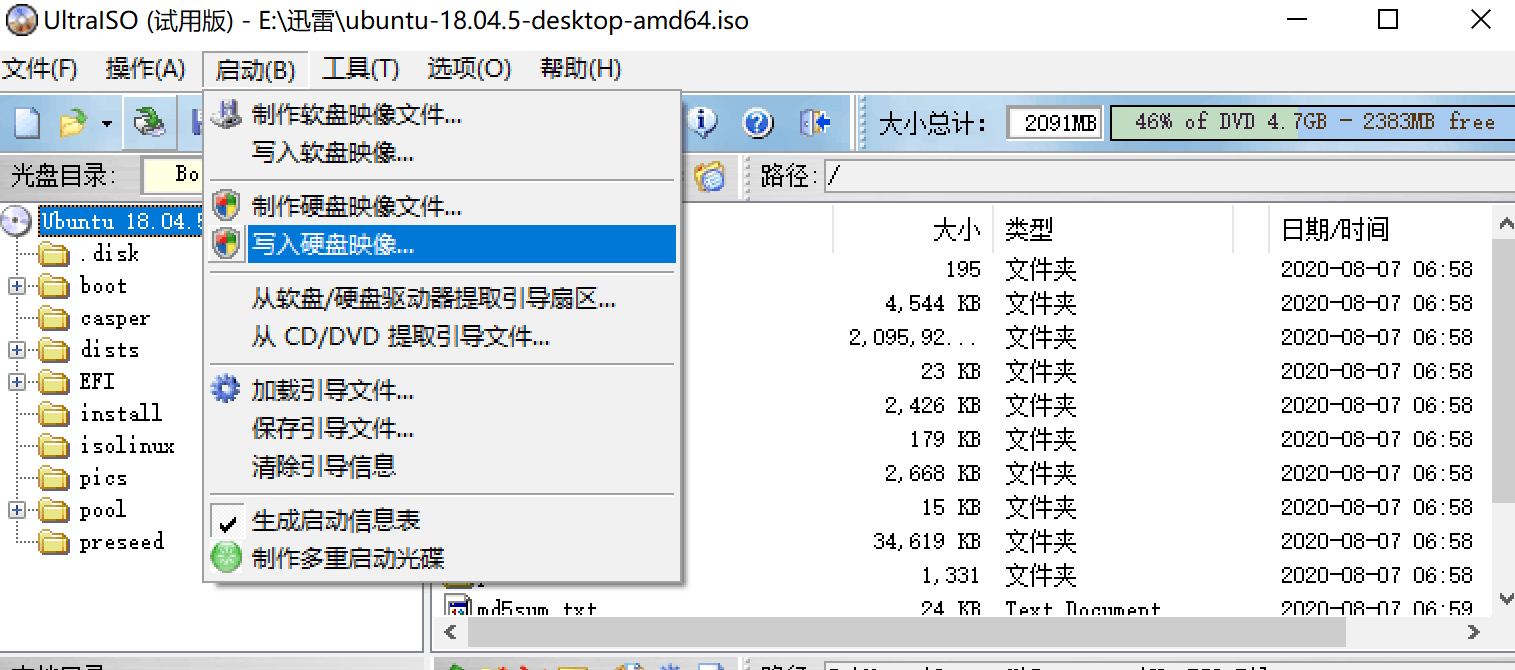
Task: Click the folder globe icon beside 路径
Action: [709, 176]
